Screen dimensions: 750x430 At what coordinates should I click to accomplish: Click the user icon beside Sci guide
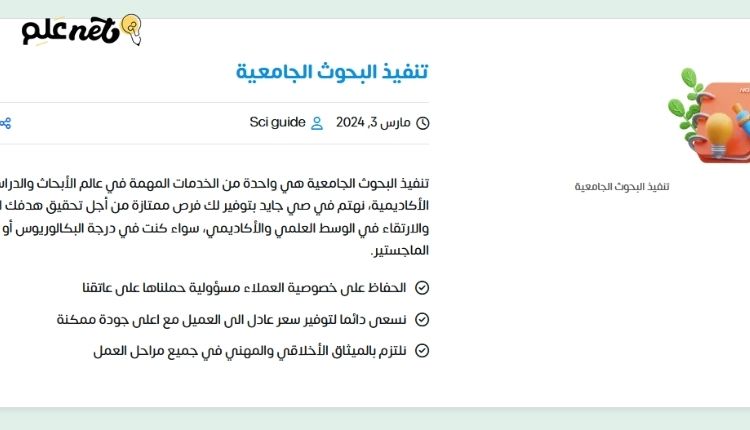317,123
